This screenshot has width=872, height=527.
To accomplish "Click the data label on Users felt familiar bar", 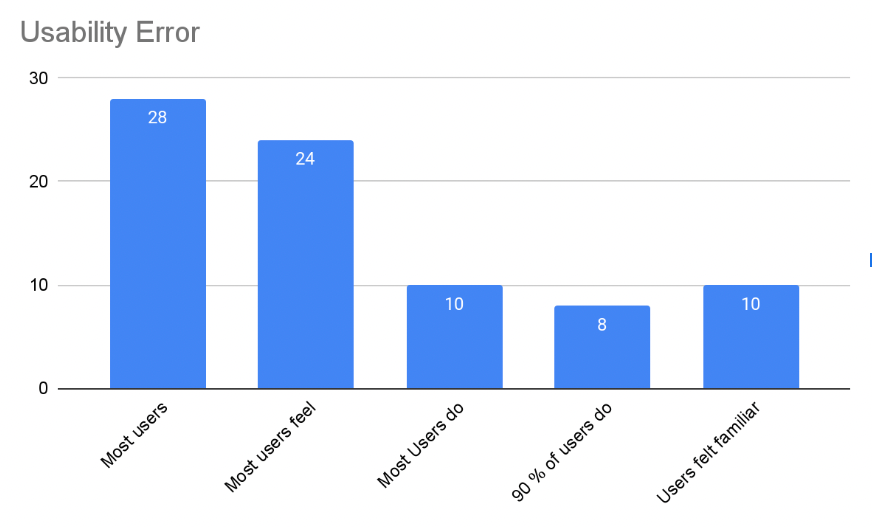I will coord(750,303).
